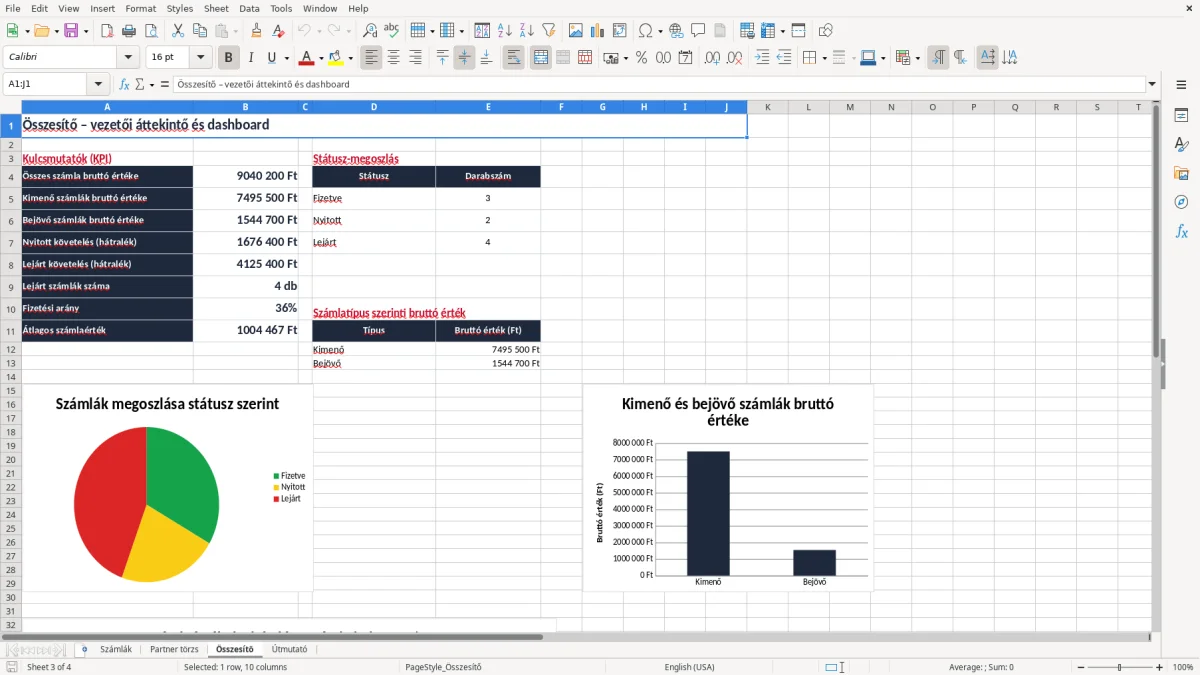1200x675 pixels.
Task: Toggle Bold formatting
Action: pyautogui.click(x=228, y=58)
